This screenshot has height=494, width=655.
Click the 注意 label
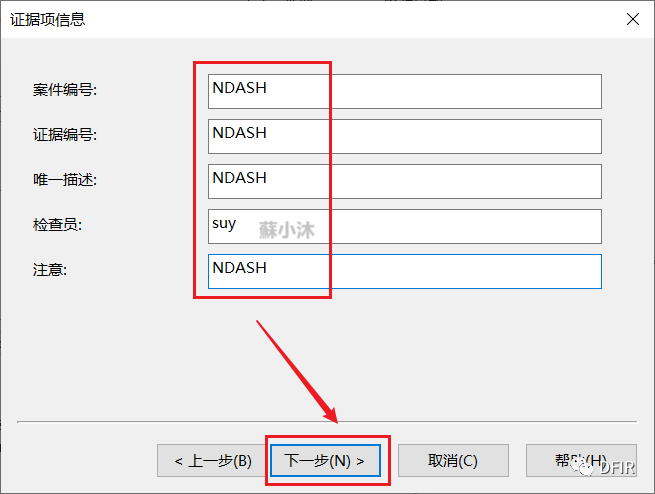pyautogui.click(x=44, y=271)
